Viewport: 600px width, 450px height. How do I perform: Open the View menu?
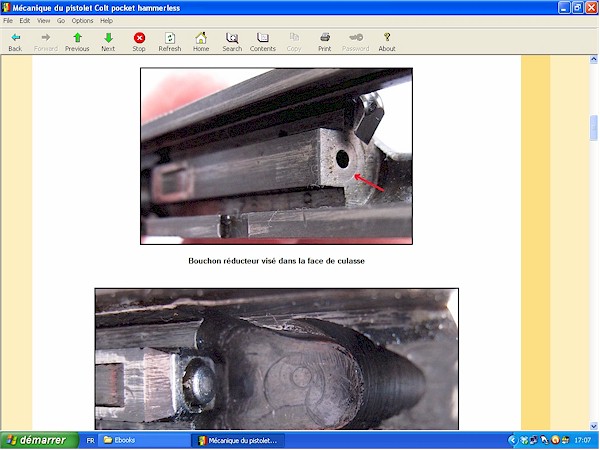pos(43,20)
